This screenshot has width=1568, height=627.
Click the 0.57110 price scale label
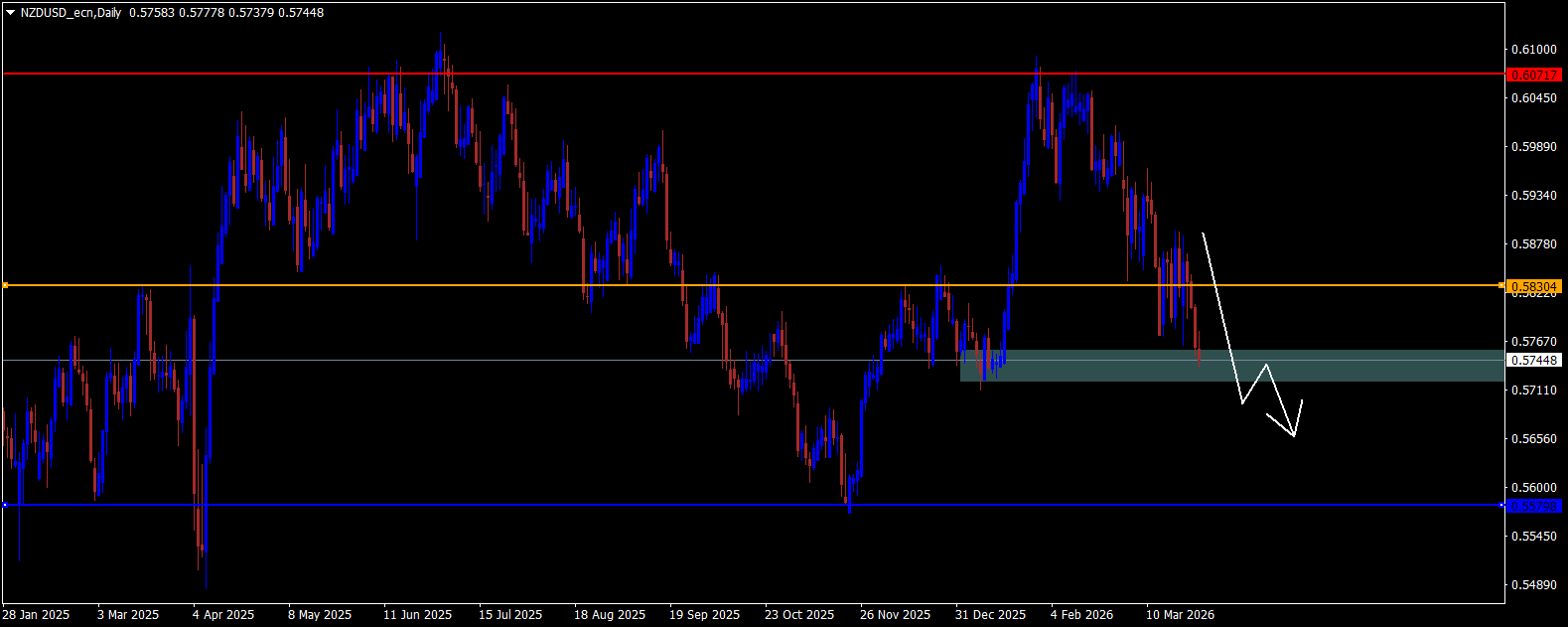(x=1534, y=391)
